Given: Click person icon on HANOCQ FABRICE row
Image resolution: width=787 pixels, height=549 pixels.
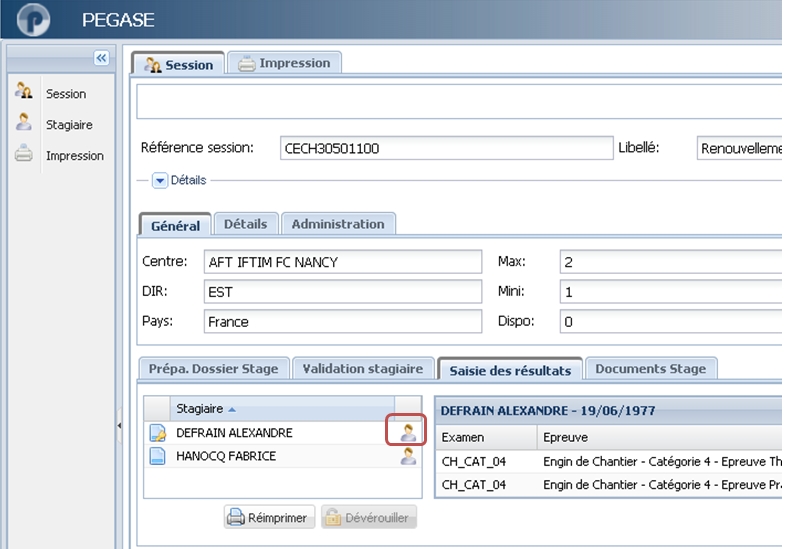Looking at the screenshot, I should coord(408,456).
